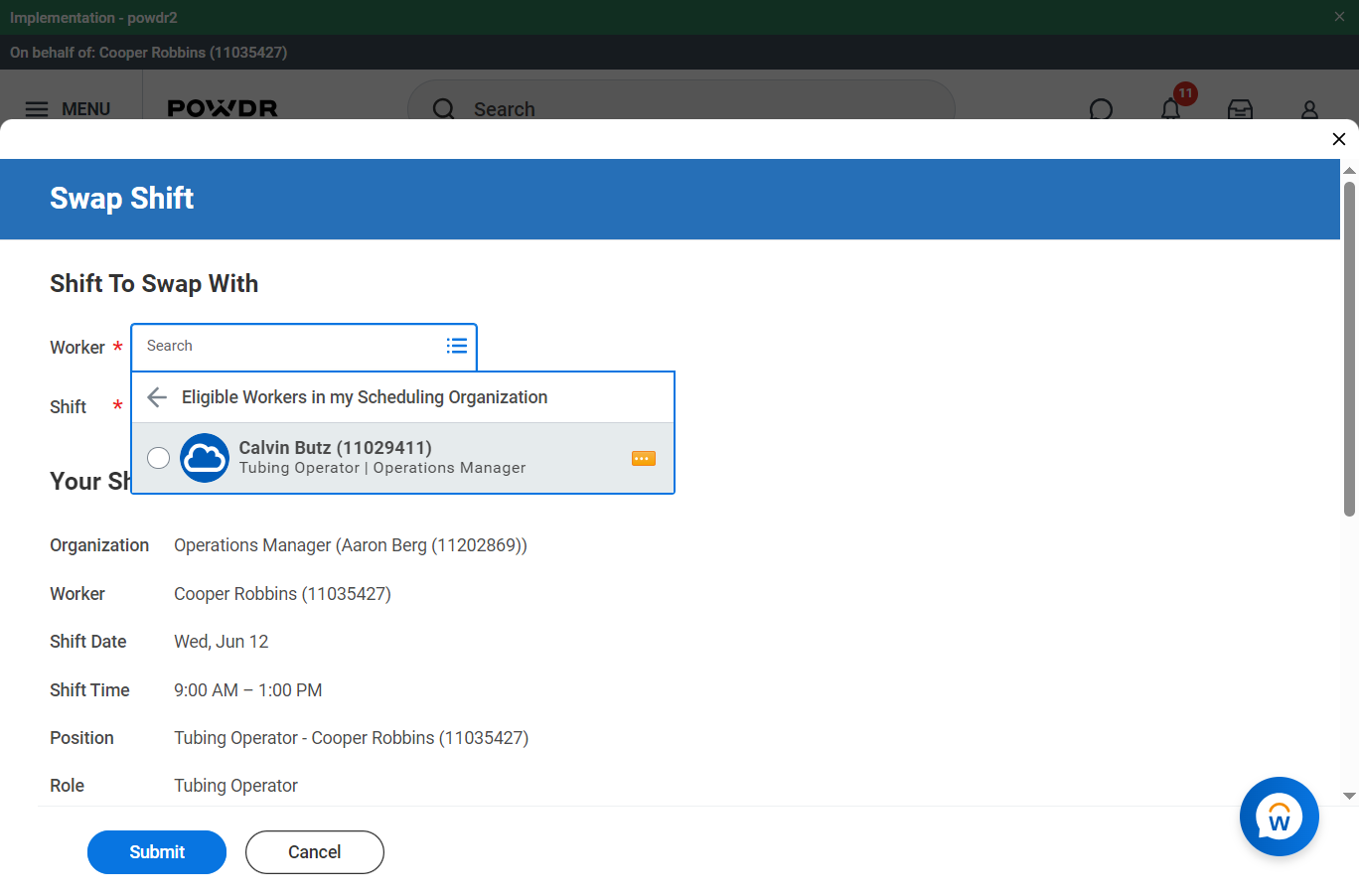This screenshot has height=896, width=1359.
Task: Click the 'Swap Shift' title
Action: 122,199
